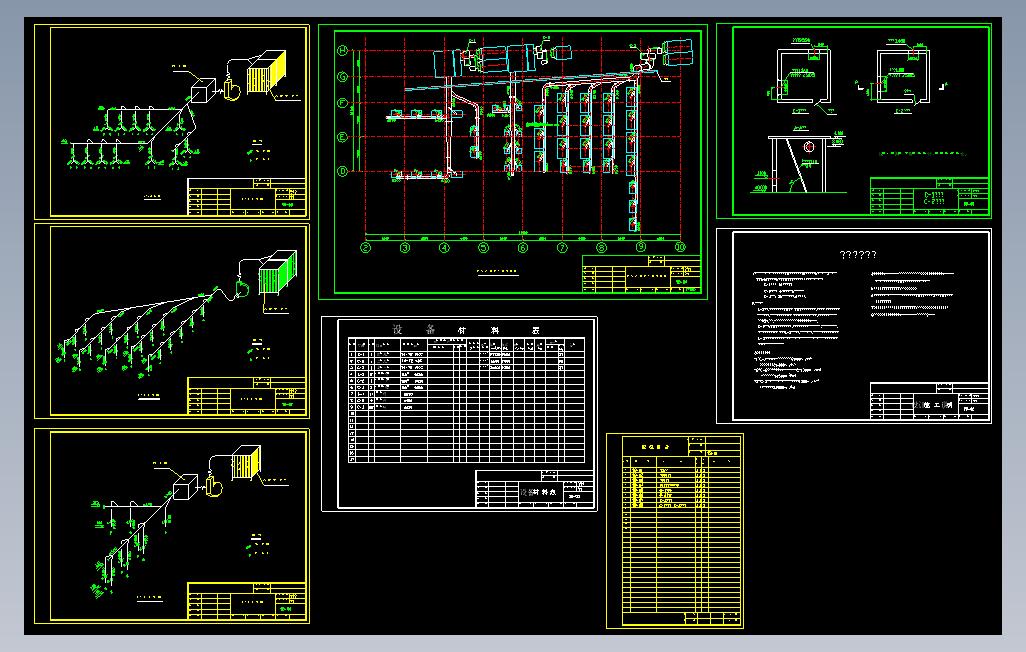This screenshot has height=652, width=1026.
Task: Select grid axis bubble E on floor plan
Action: coord(342,137)
